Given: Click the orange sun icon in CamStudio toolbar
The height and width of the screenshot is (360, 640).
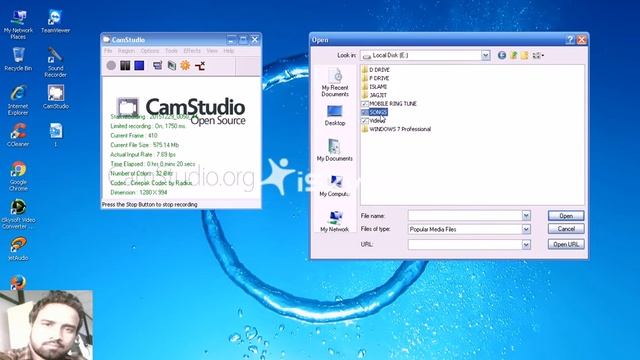Looking at the screenshot, I should click(x=185, y=65).
